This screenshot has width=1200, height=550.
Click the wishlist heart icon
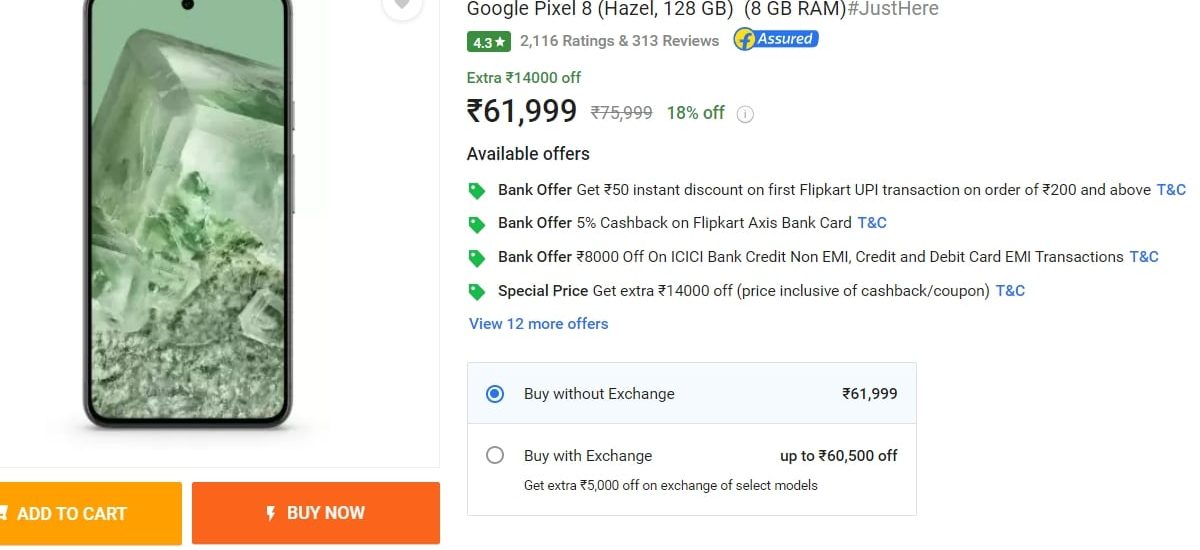coord(402,5)
